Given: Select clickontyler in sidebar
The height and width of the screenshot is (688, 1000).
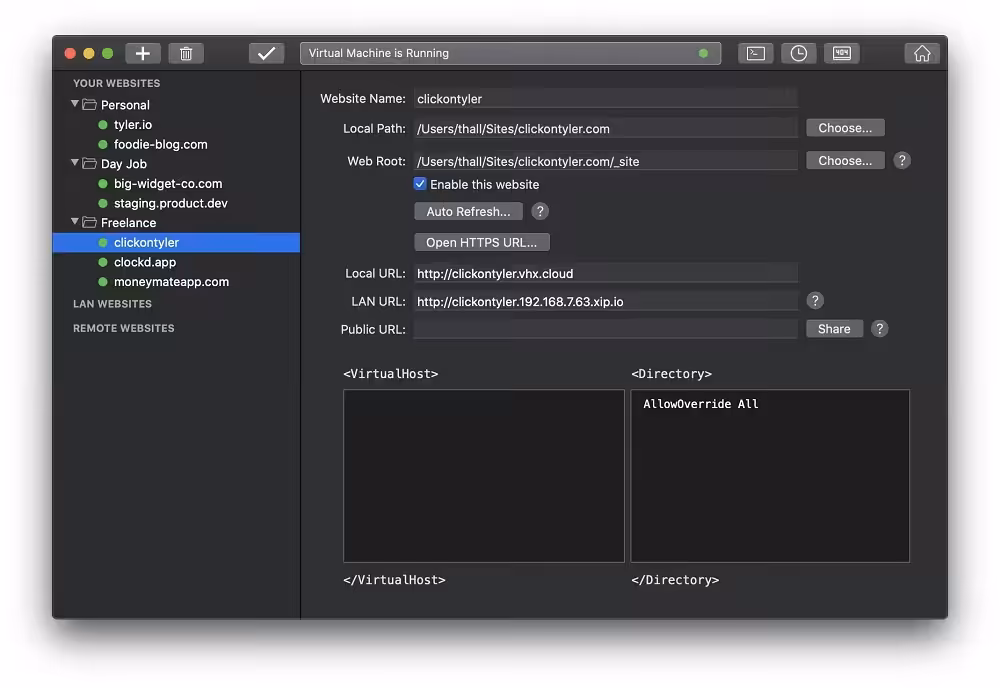Looking at the screenshot, I should (x=177, y=242).
